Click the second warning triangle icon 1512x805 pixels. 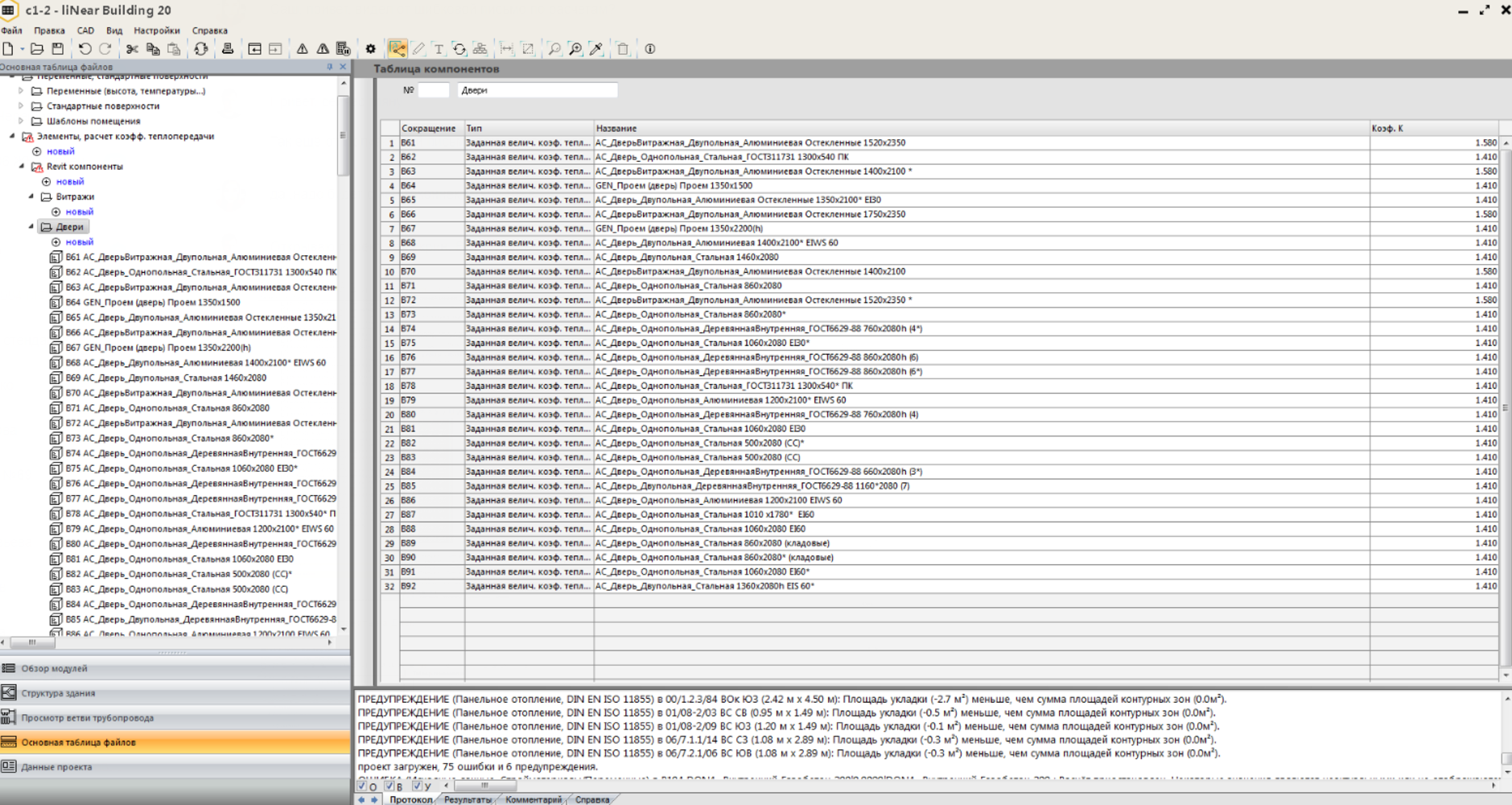coord(323,49)
